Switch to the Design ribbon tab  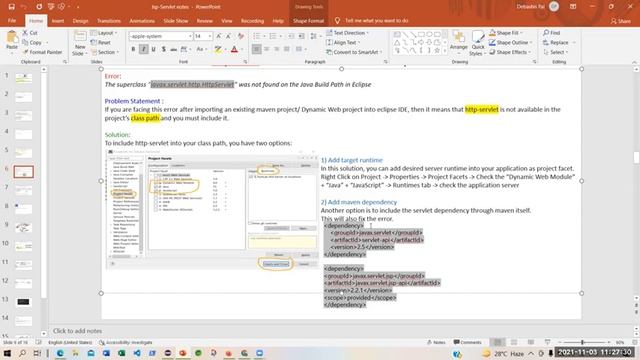pyautogui.click(x=80, y=20)
